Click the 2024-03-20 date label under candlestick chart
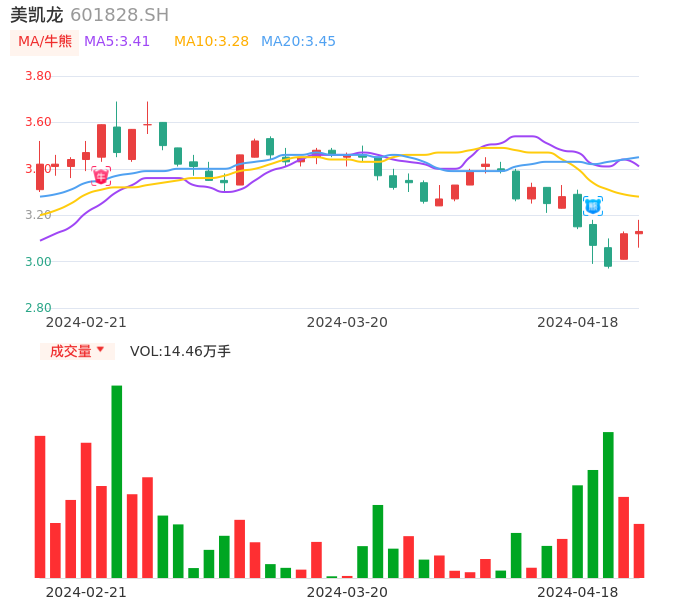Image resolution: width=686 pixels, height=606 pixels. (x=347, y=322)
